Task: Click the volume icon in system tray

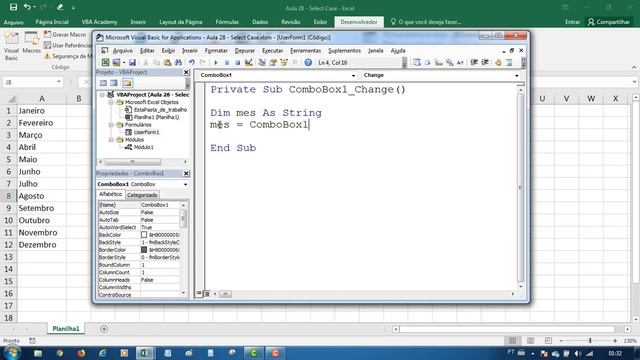Action: coord(578,353)
